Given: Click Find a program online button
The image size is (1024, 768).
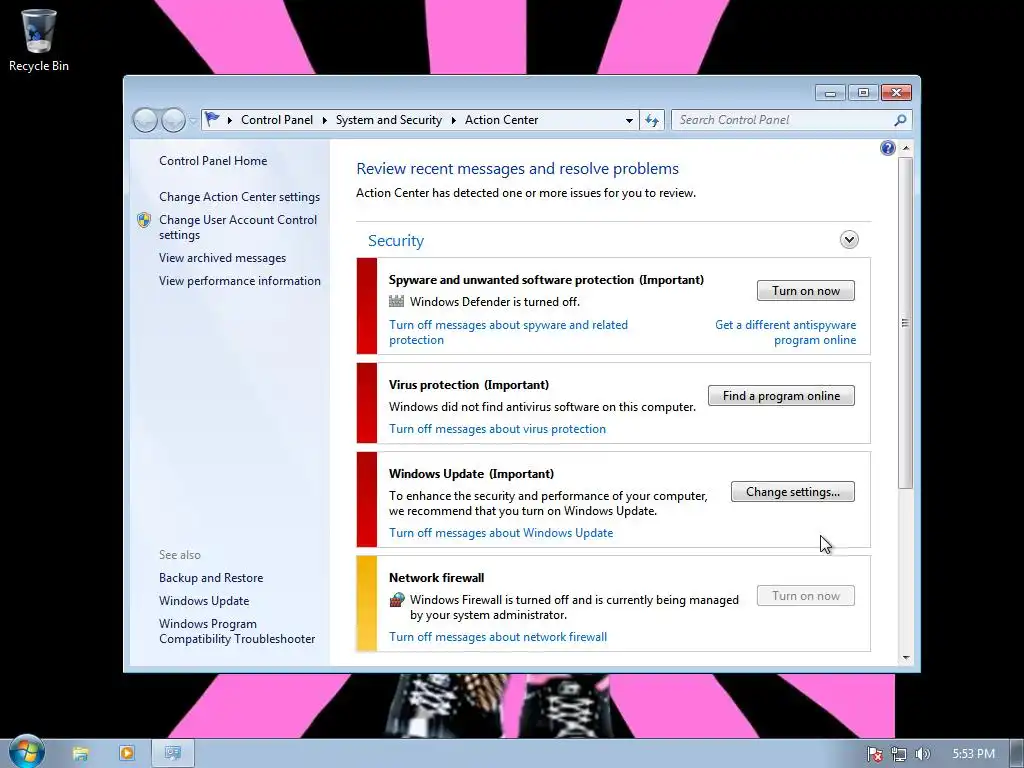Looking at the screenshot, I should click(x=781, y=396).
